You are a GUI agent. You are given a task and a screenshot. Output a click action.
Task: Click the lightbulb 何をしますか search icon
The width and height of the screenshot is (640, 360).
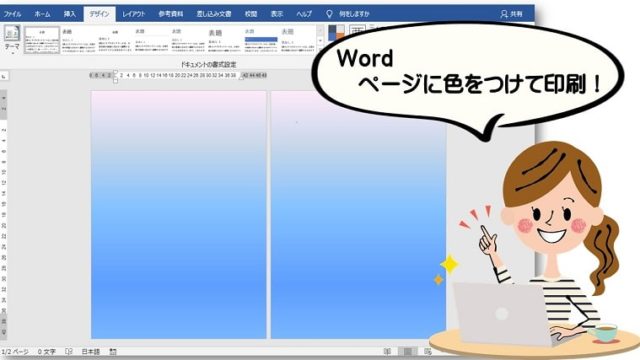tap(329, 14)
